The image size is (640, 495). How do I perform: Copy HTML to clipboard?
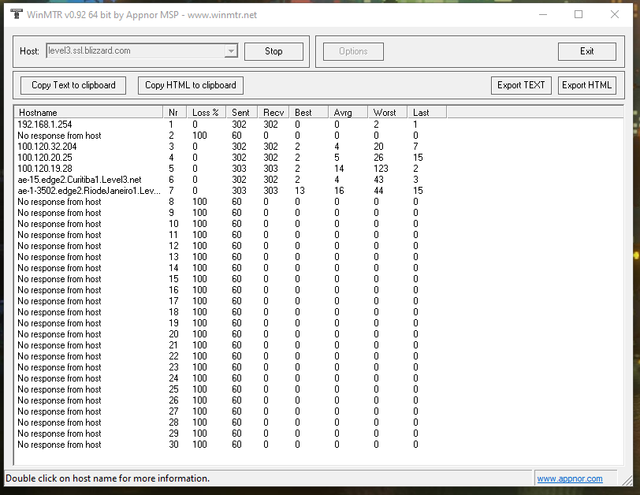click(x=191, y=85)
